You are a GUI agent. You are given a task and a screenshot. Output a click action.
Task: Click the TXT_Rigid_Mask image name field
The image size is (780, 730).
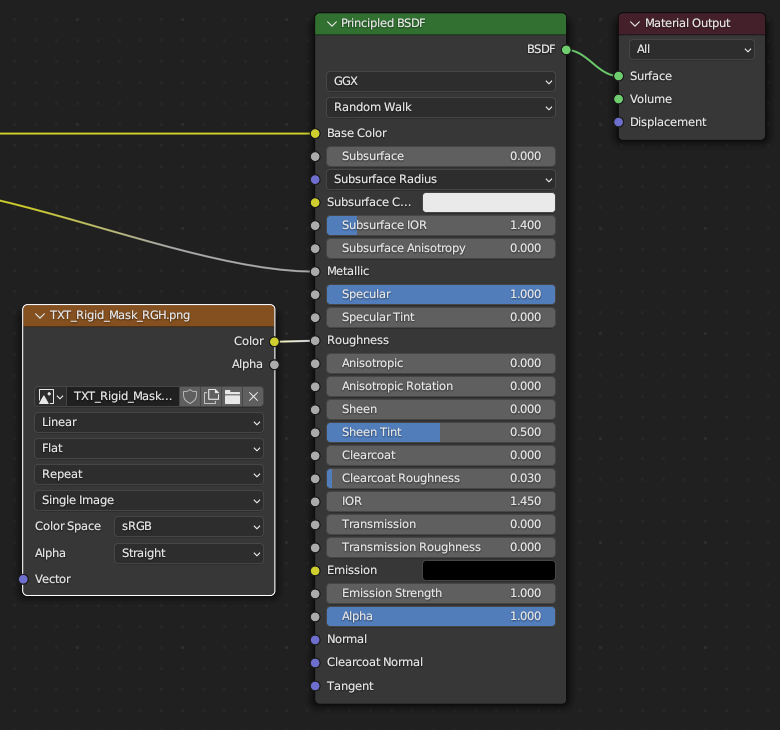pos(123,396)
